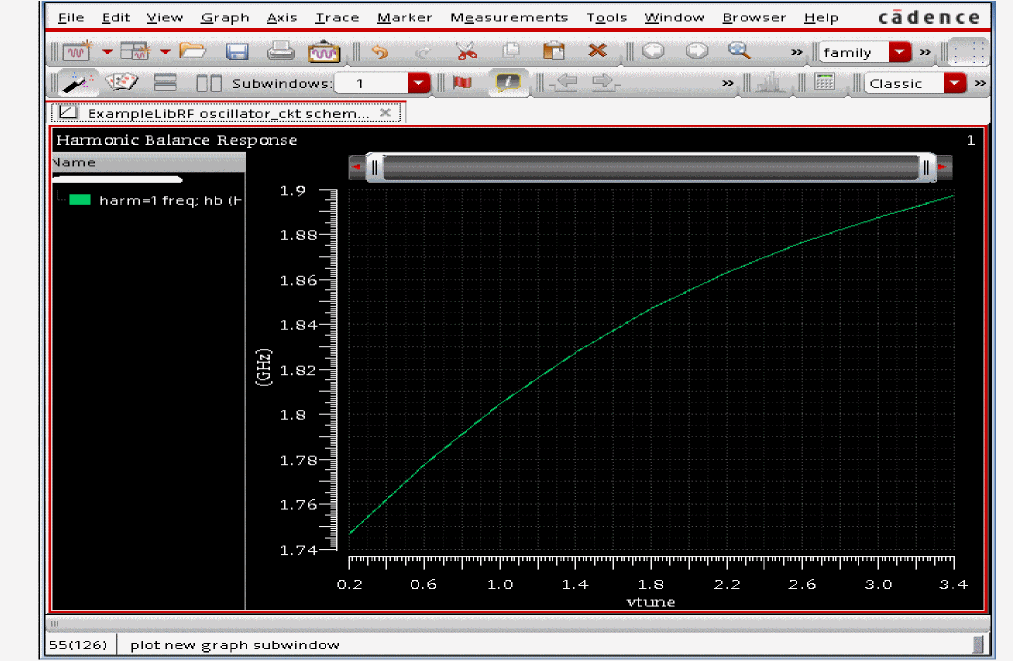Screen dimensions: 1013x661
Task: Click the green harm=1 freq trace swatch
Action: click(x=80, y=200)
